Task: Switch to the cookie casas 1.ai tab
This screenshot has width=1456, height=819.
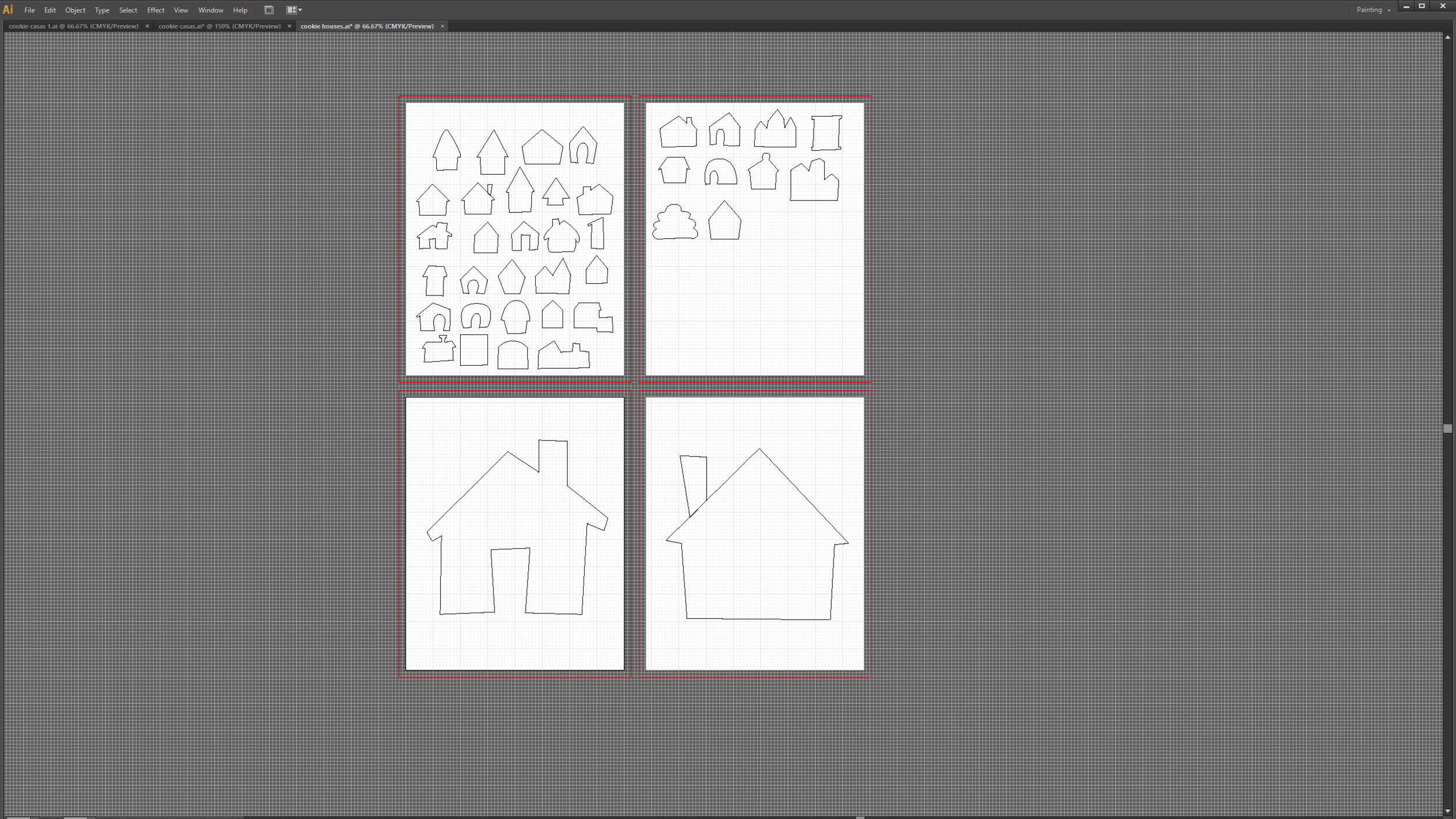Action: pyautogui.click(x=73, y=26)
